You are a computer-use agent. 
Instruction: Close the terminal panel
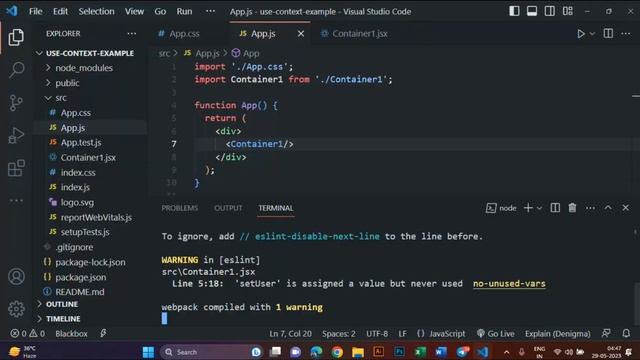point(626,208)
